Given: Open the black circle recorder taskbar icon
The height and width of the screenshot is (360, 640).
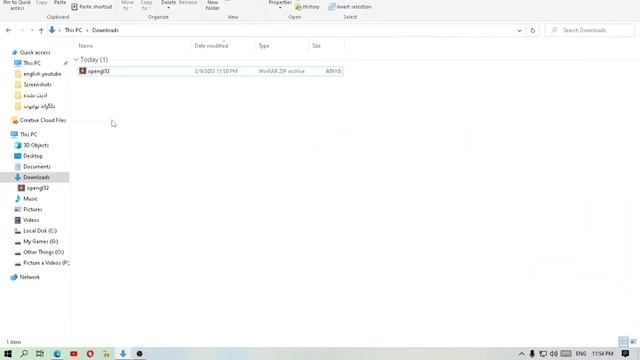Looking at the screenshot, I should pos(139,353).
